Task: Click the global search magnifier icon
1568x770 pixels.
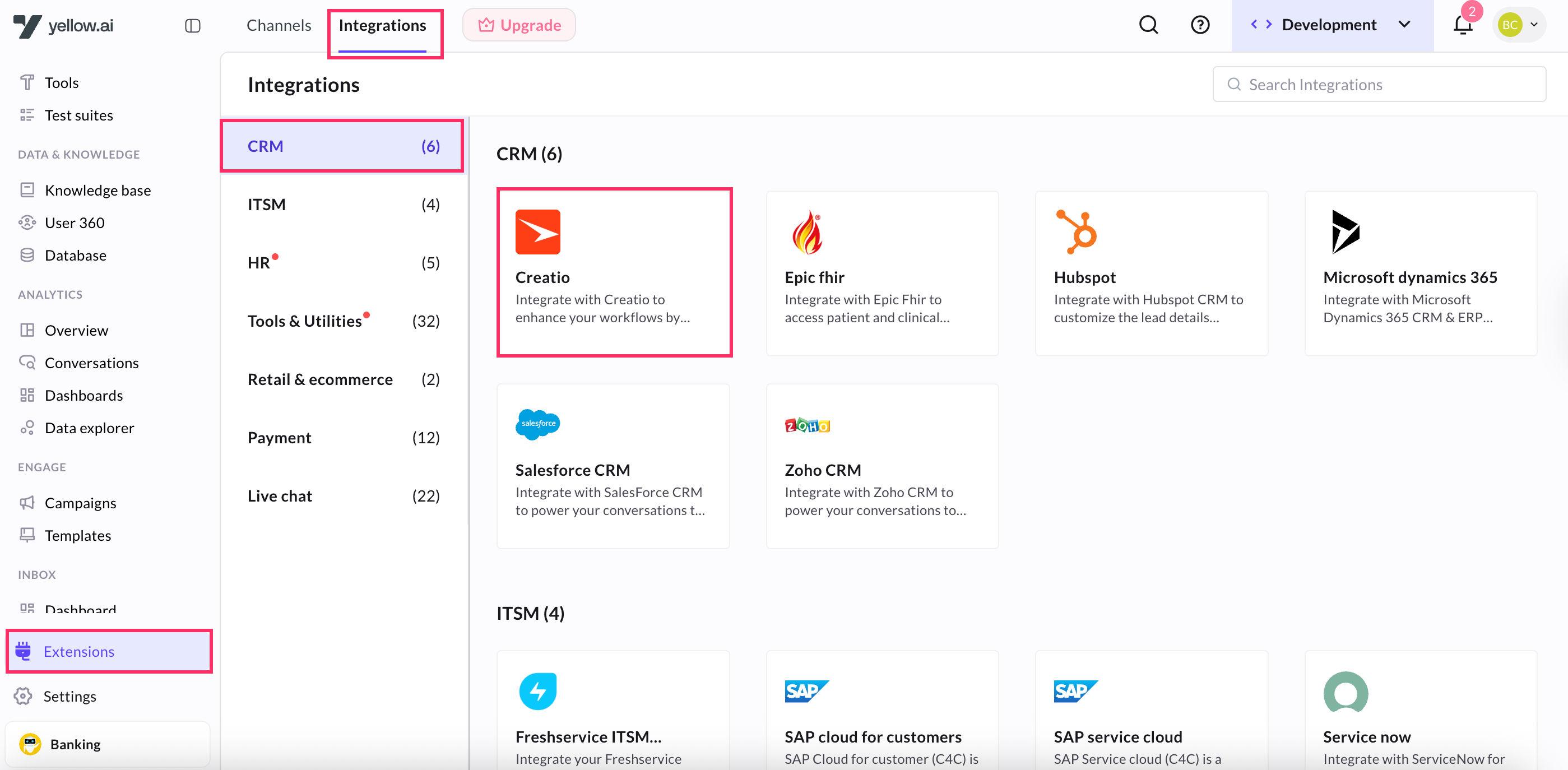Action: [1148, 25]
